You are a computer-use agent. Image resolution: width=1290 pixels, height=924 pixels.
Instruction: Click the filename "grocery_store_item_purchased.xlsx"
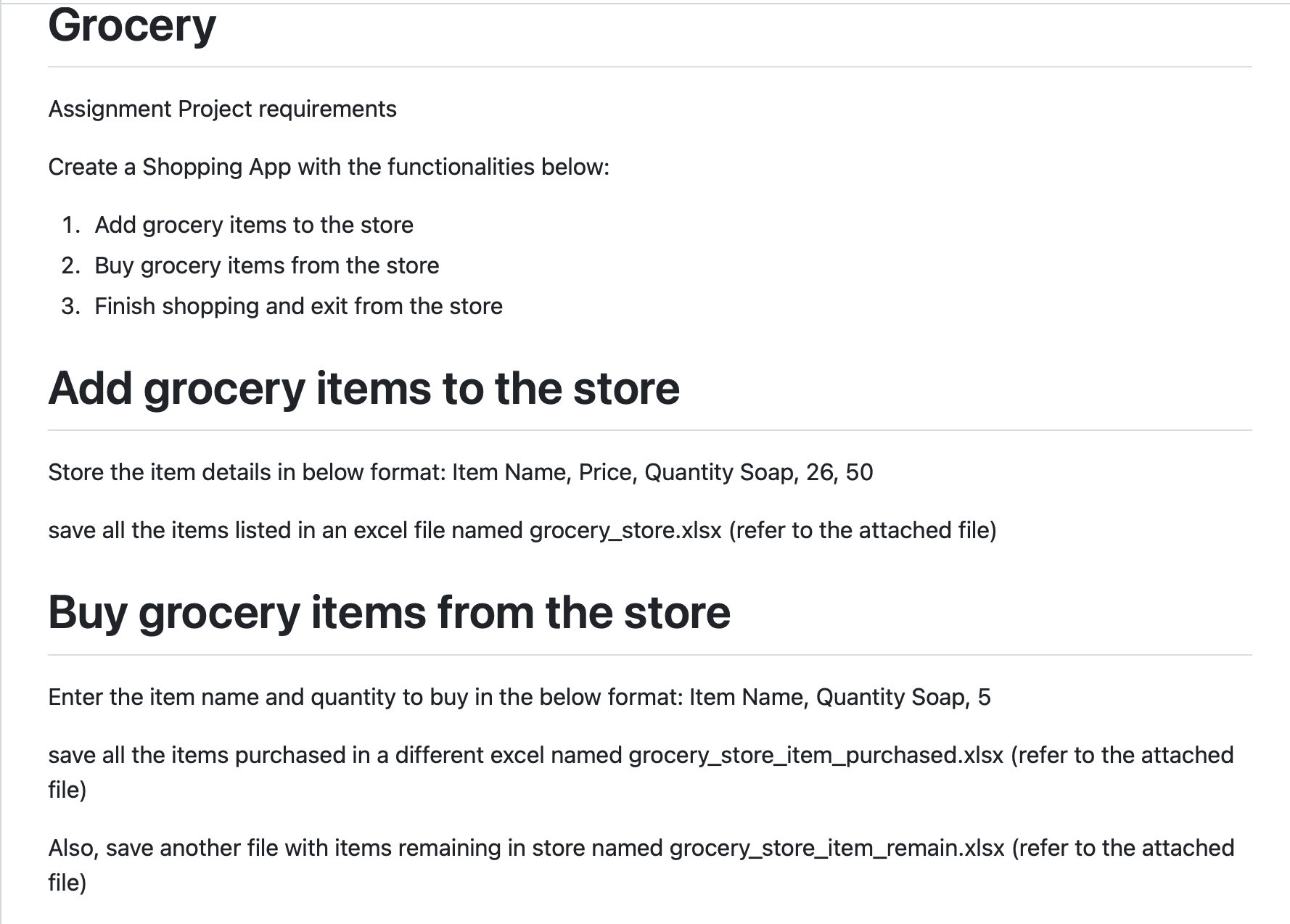(816, 755)
